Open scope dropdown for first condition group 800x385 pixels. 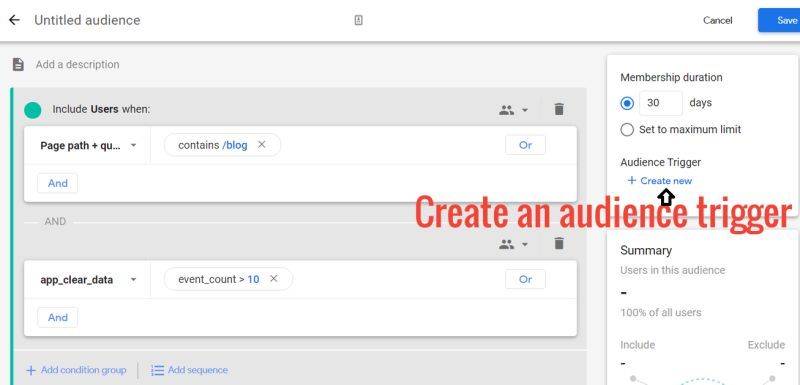(x=513, y=110)
